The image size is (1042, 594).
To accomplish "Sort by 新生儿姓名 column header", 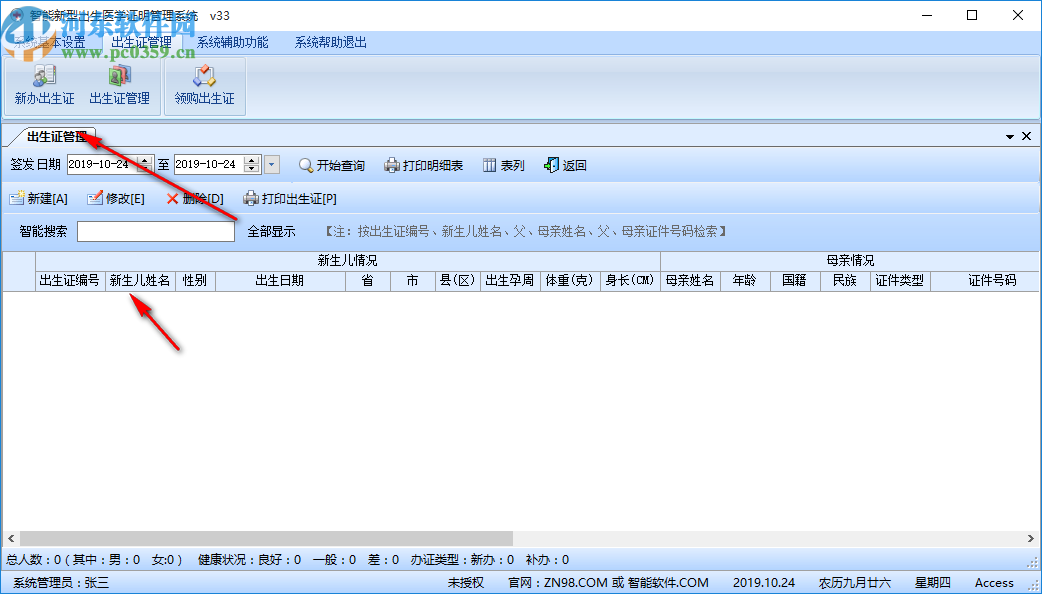I will pos(138,280).
